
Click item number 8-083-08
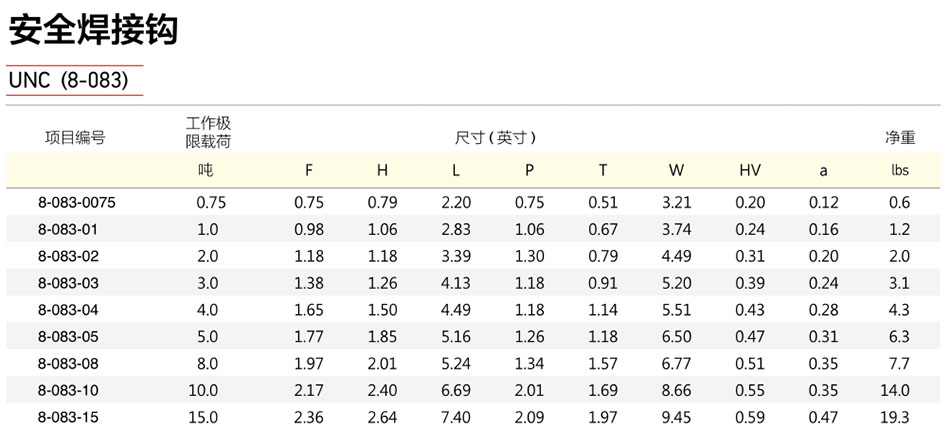pos(68,363)
